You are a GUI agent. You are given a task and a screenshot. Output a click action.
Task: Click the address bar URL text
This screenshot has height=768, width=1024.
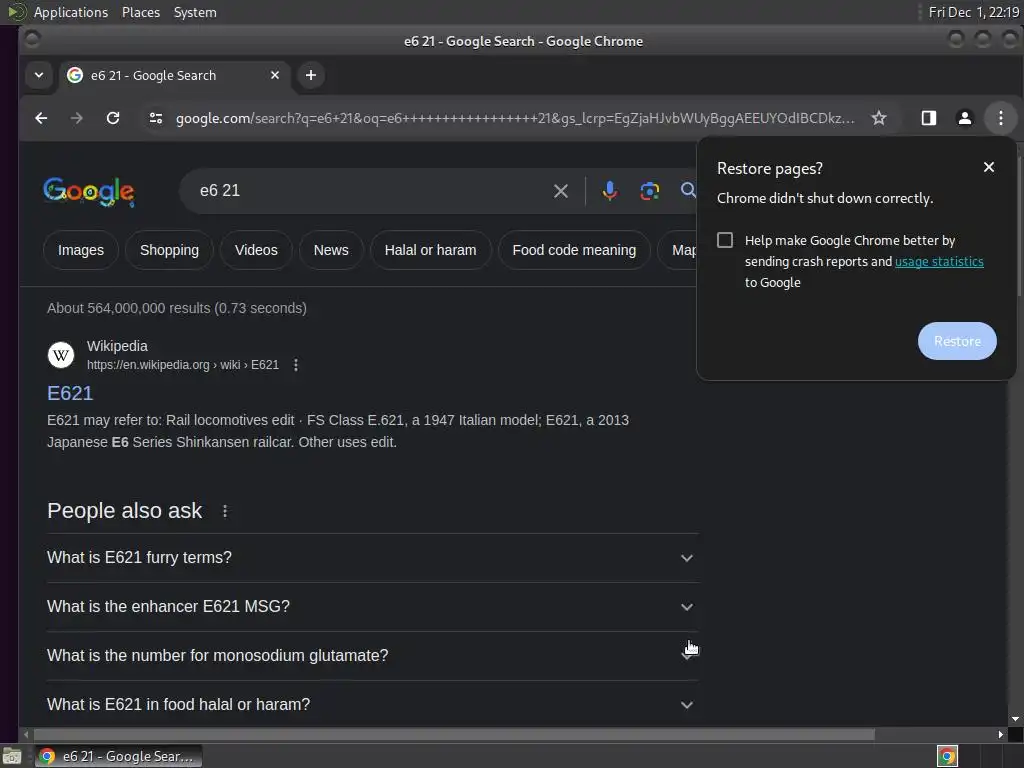pyautogui.click(x=515, y=118)
